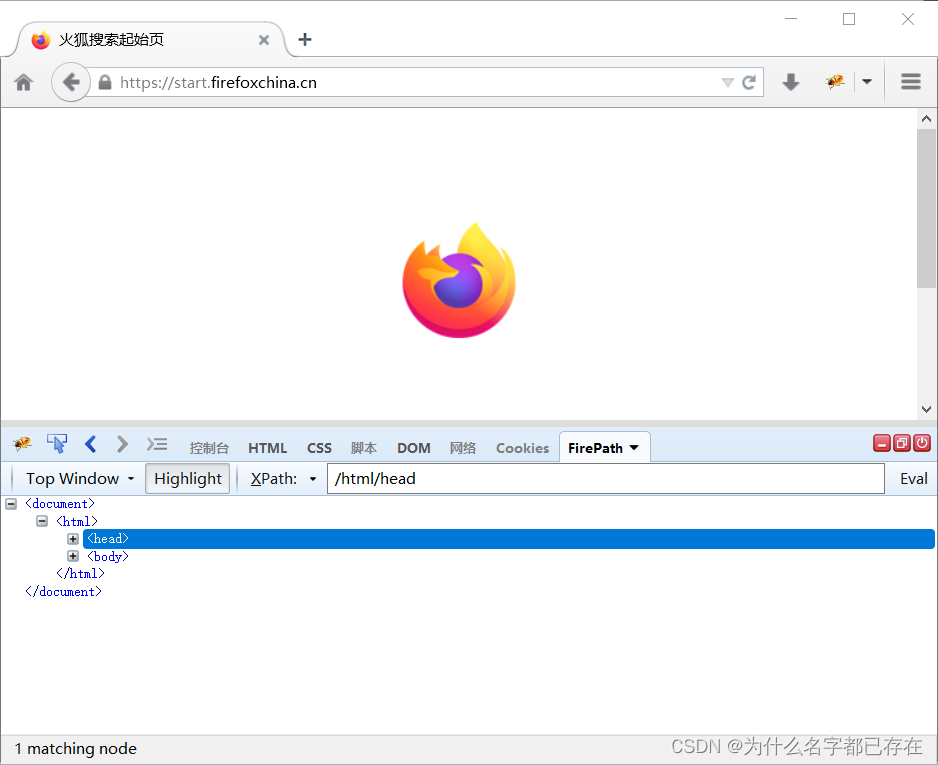938x765 pixels.
Task: Minimize the Firebug panel
Action: point(882,443)
